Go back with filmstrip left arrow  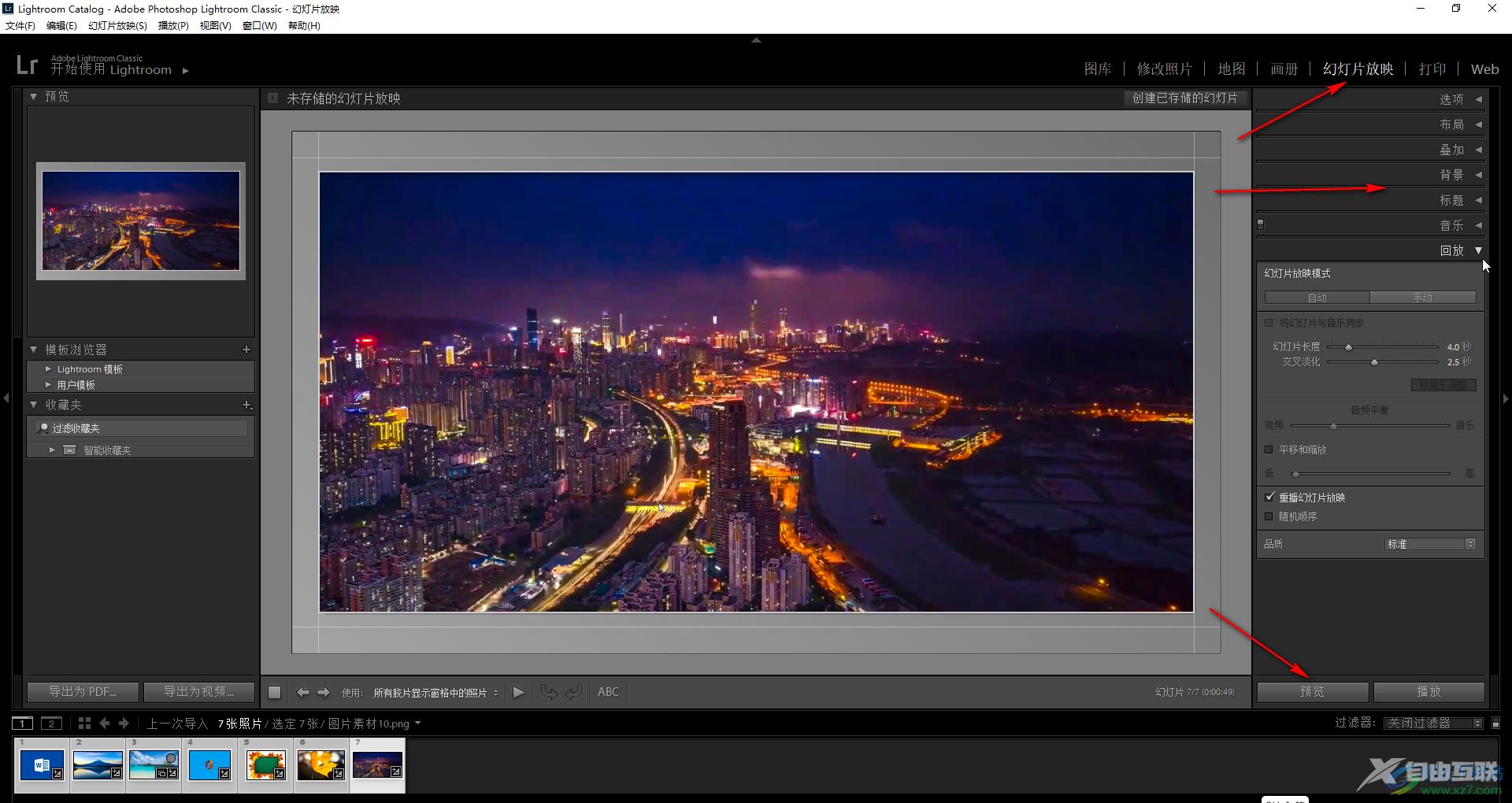pos(105,723)
